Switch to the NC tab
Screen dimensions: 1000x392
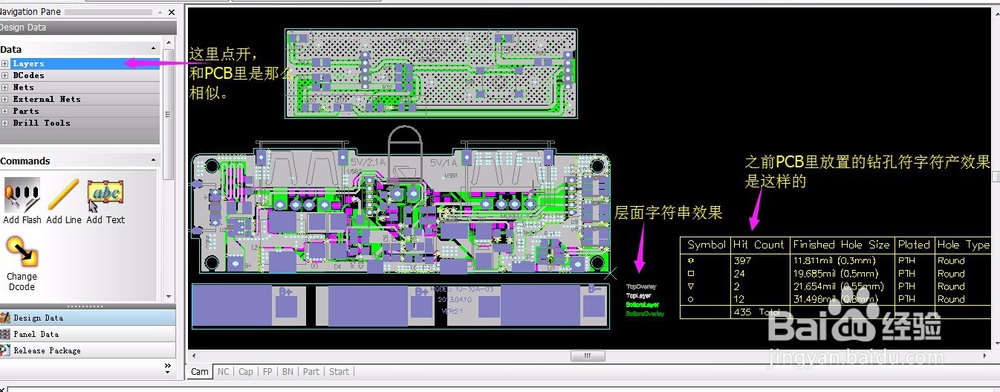[223, 371]
